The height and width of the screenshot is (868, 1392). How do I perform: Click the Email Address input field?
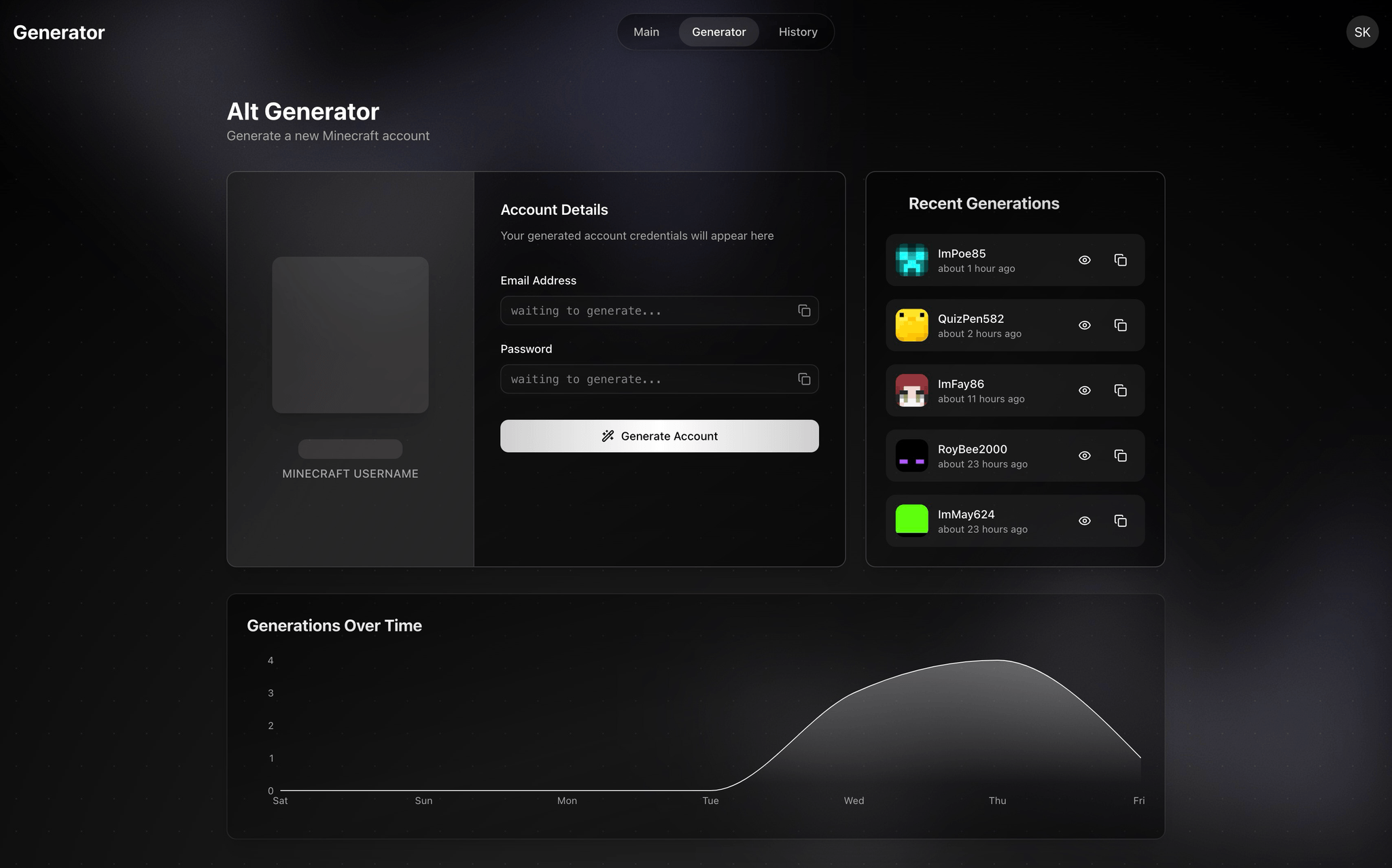pos(659,310)
